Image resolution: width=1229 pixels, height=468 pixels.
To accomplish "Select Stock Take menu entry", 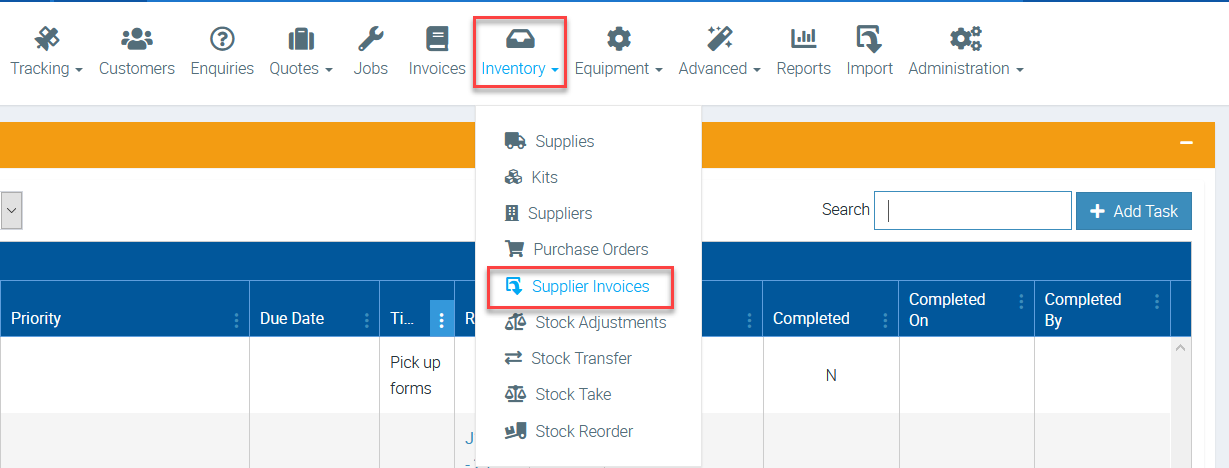I will click(573, 394).
